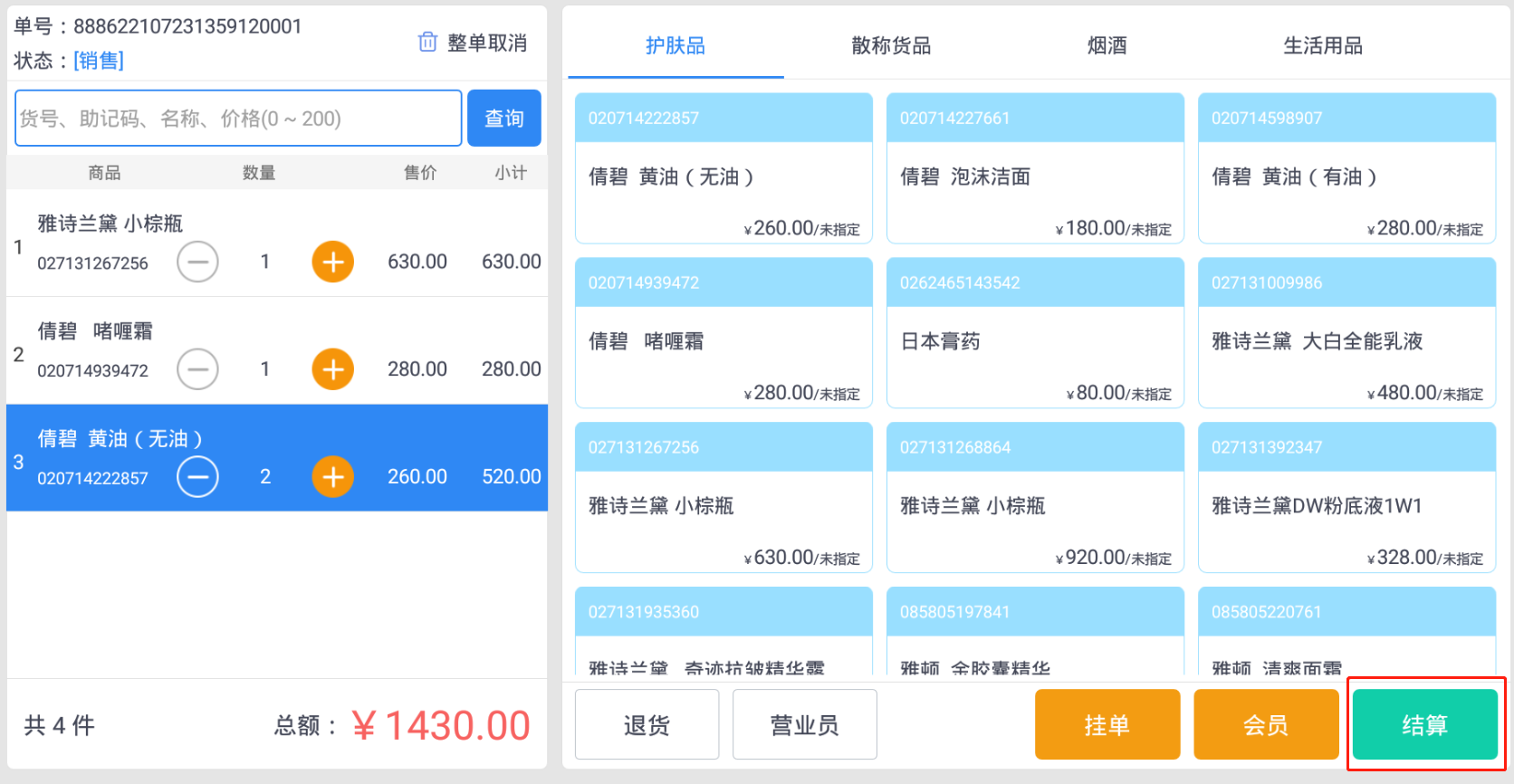The width and height of the screenshot is (1514, 784).
Task: Add product 倩碧 泡沫洁面 card
Action: [1035, 168]
